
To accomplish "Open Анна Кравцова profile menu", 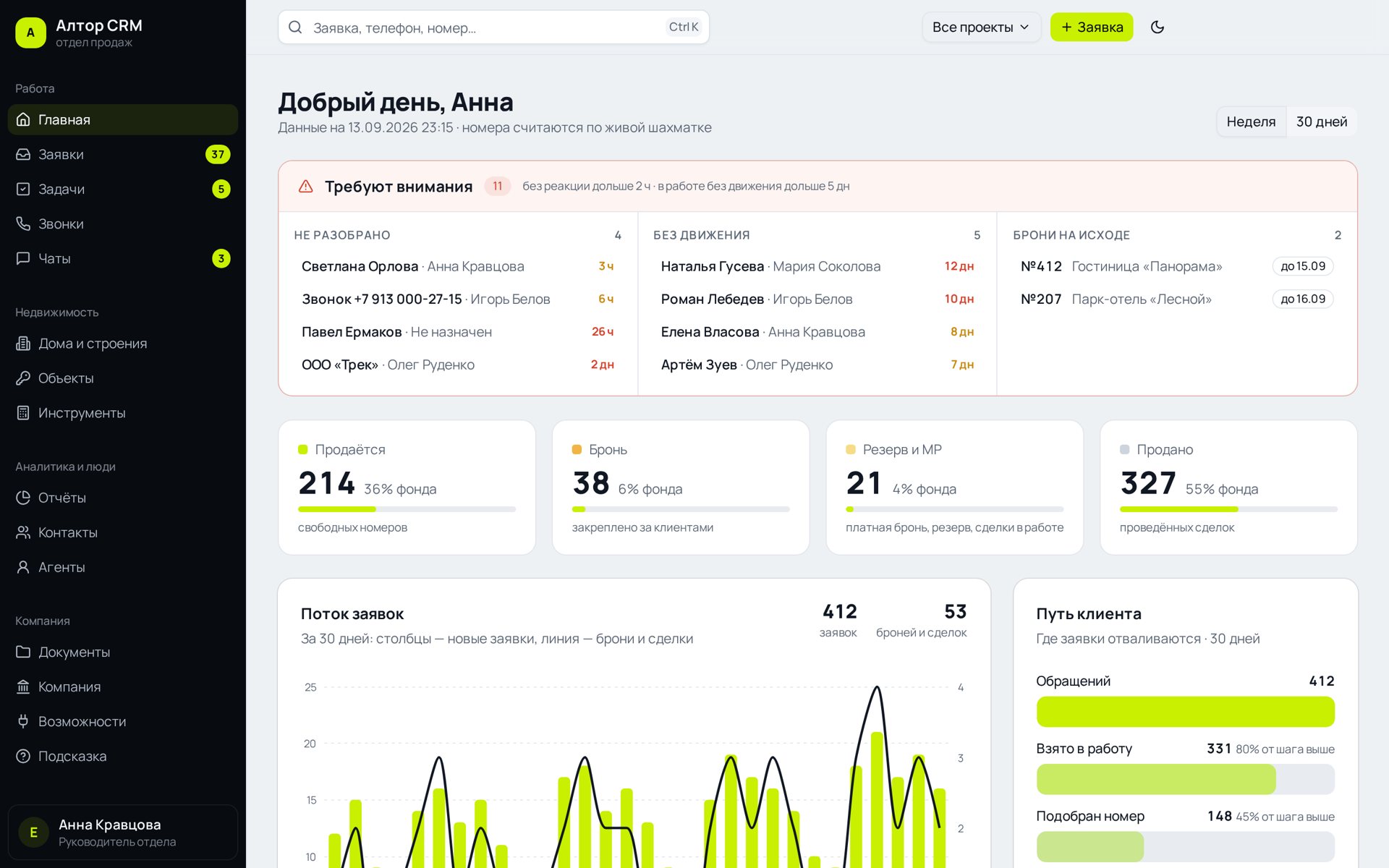I will click(x=123, y=833).
